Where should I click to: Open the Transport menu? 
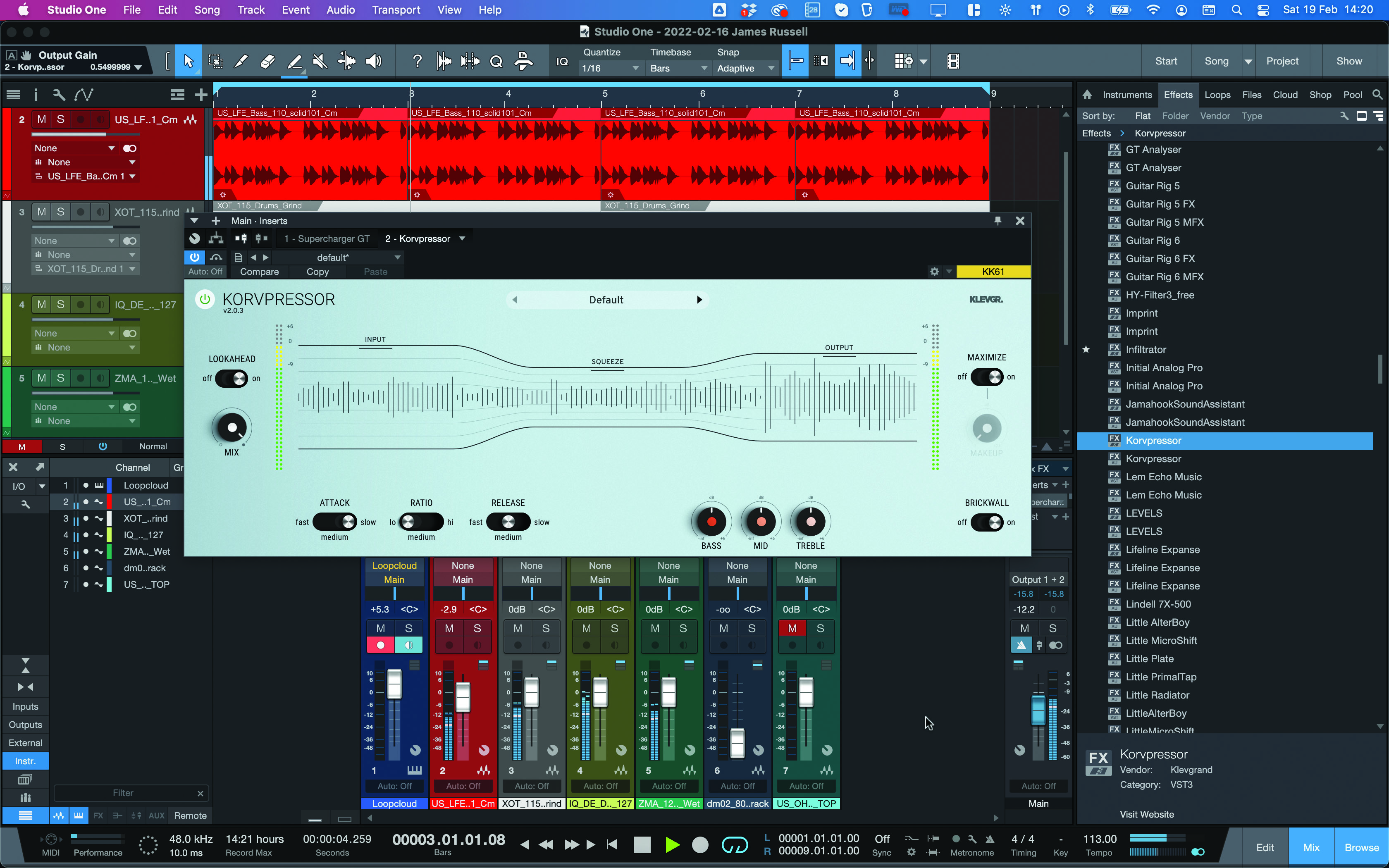[x=396, y=10]
